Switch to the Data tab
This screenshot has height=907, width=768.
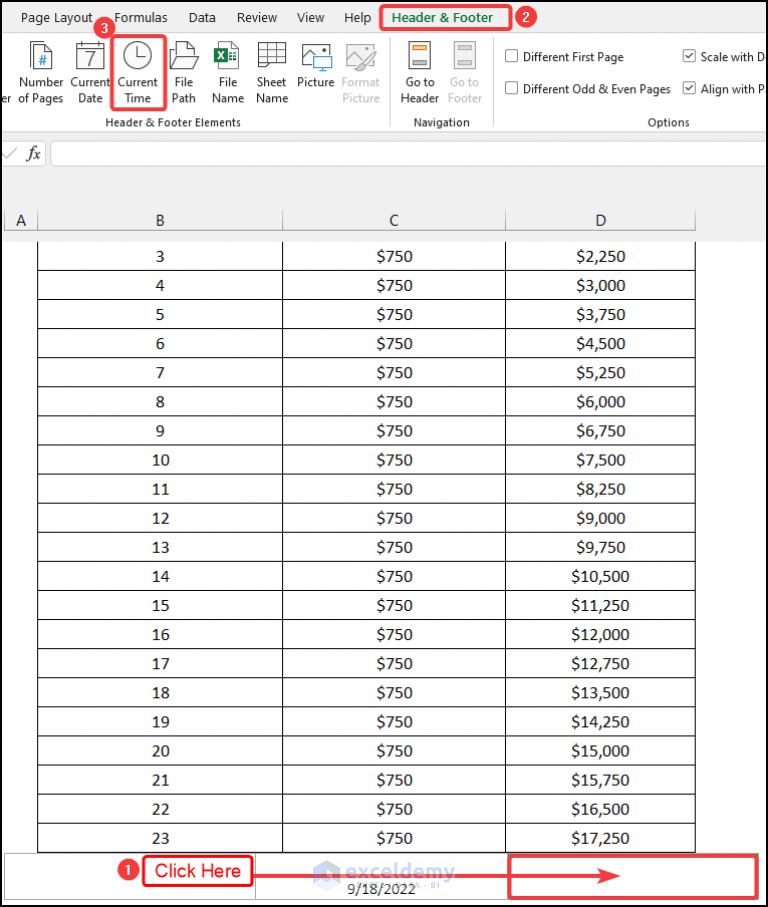(202, 17)
